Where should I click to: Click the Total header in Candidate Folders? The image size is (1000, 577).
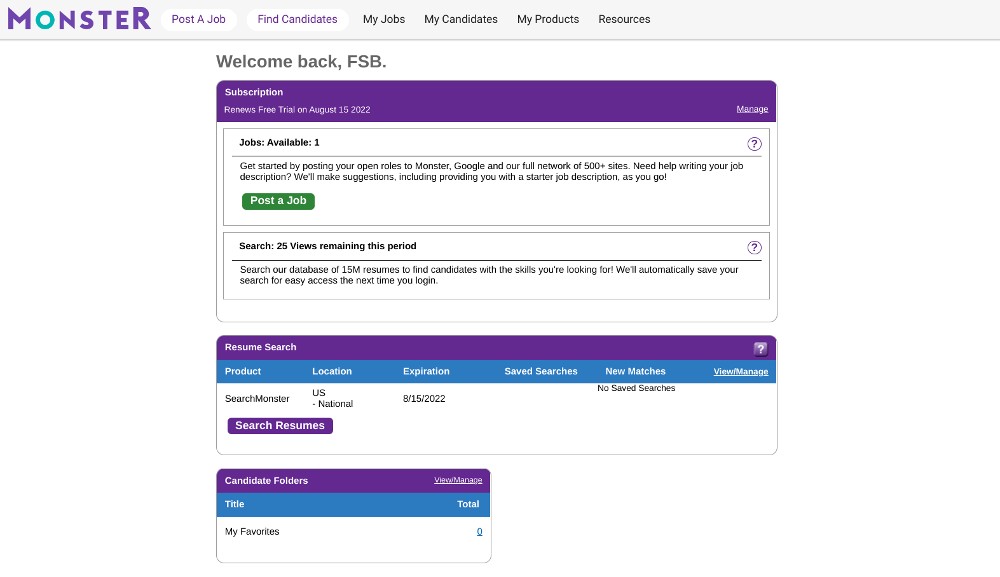(x=468, y=504)
